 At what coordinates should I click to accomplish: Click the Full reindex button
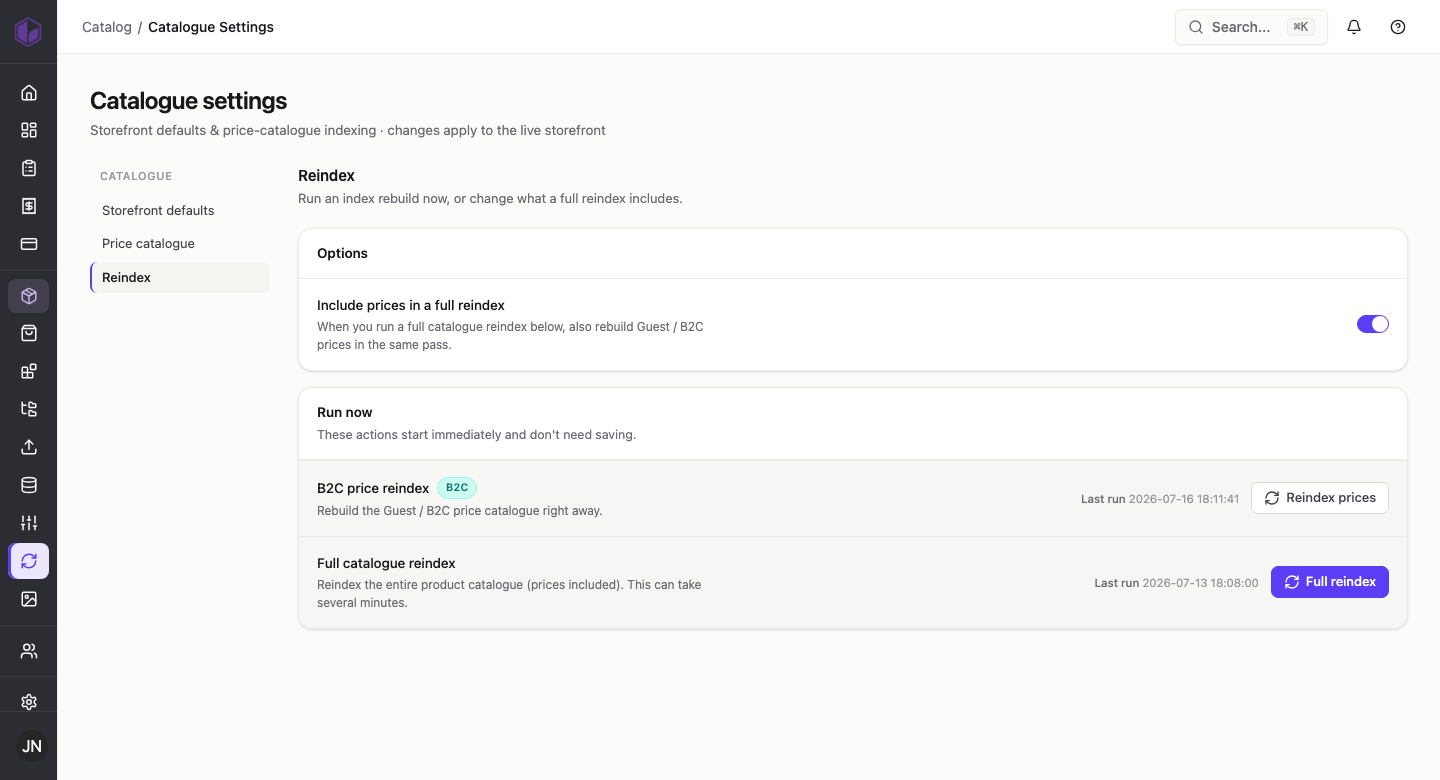click(1330, 582)
